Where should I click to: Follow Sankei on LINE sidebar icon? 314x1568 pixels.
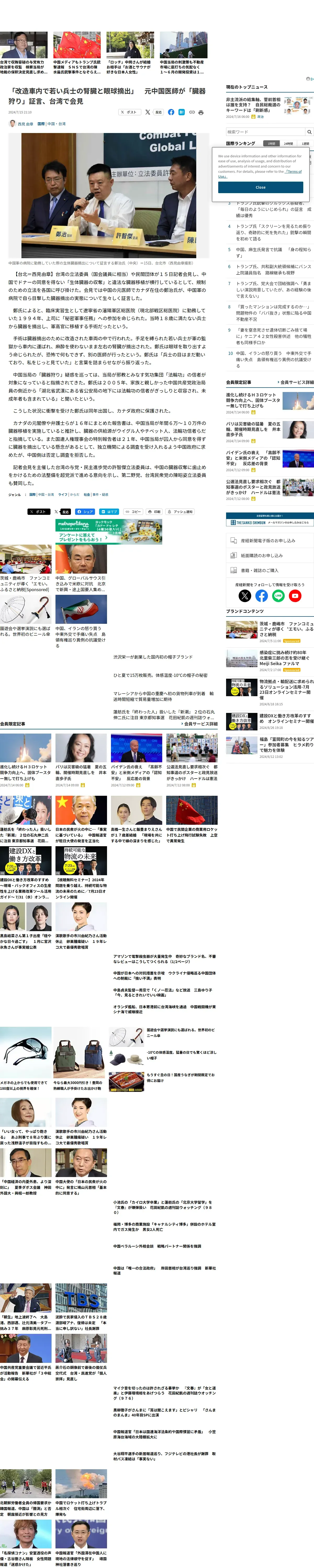pyautogui.click(x=278, y=596)
